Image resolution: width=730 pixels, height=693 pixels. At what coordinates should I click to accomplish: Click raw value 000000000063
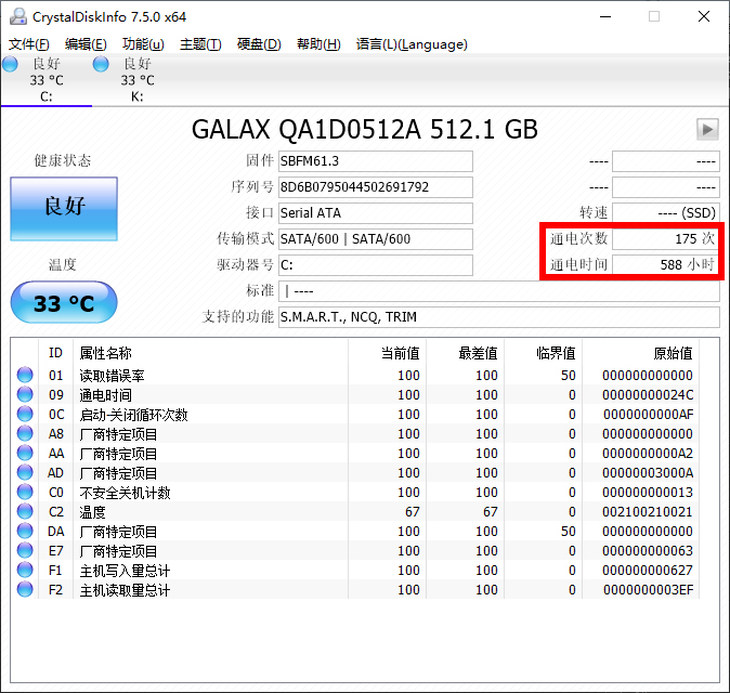[x=647, y=551]
